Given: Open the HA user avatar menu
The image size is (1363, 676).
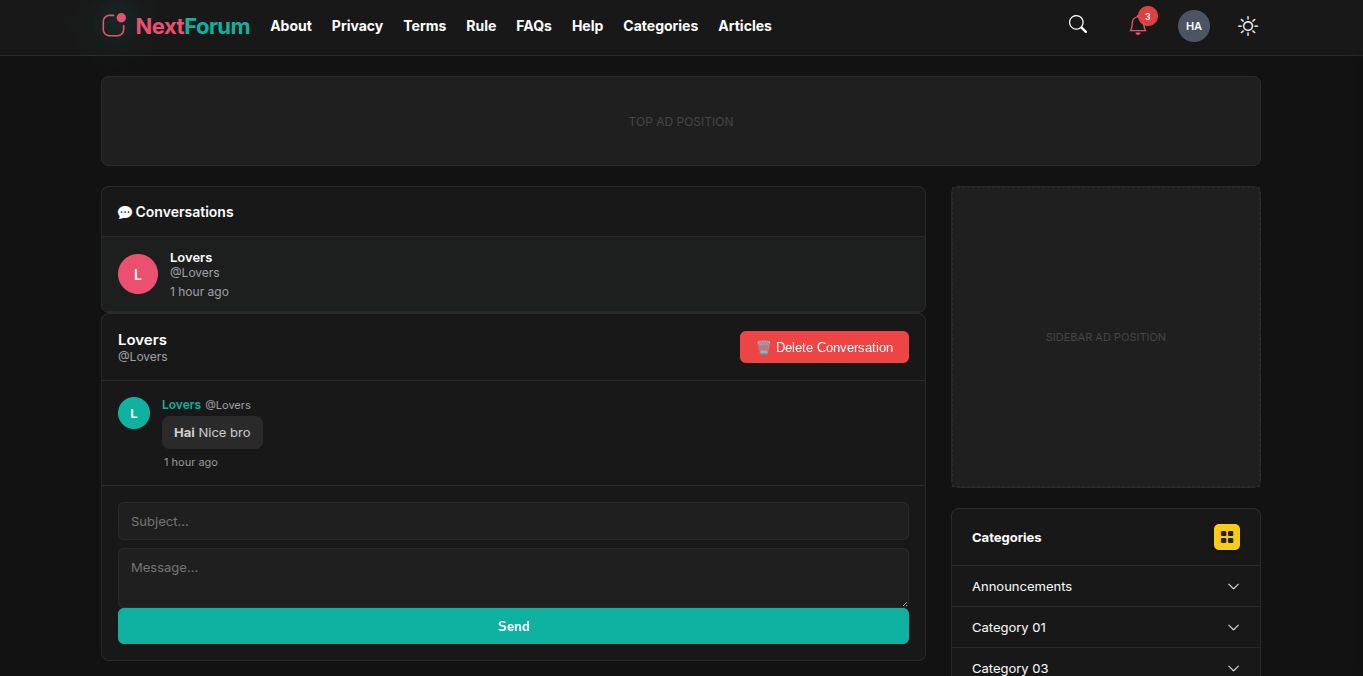Looking at the screenshot, I should tap(1193, 26).
